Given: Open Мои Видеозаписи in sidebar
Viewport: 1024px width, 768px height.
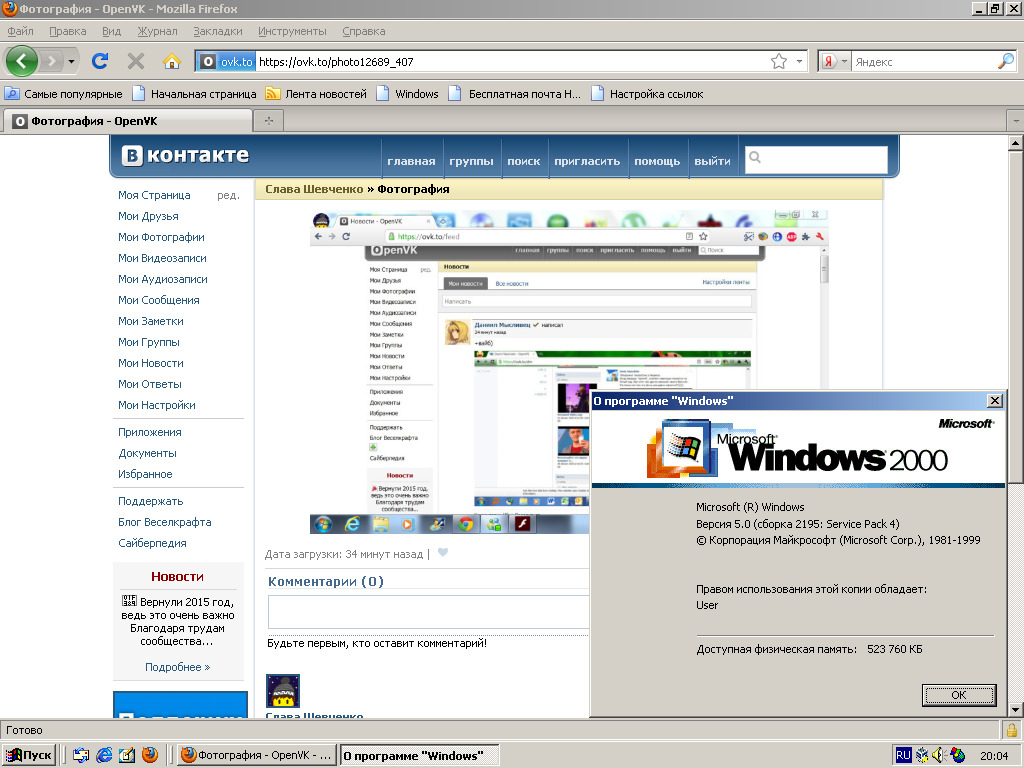Looking at the screenshot, I should pos(162,257).
